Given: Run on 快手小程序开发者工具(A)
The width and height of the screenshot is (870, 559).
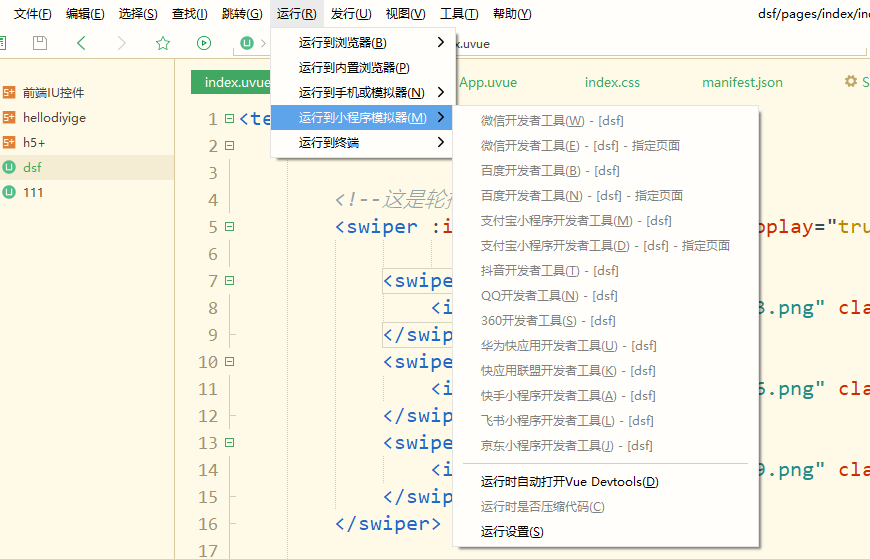Looking at the screenshot, I should pyautogui.click(x=606, y=395).
